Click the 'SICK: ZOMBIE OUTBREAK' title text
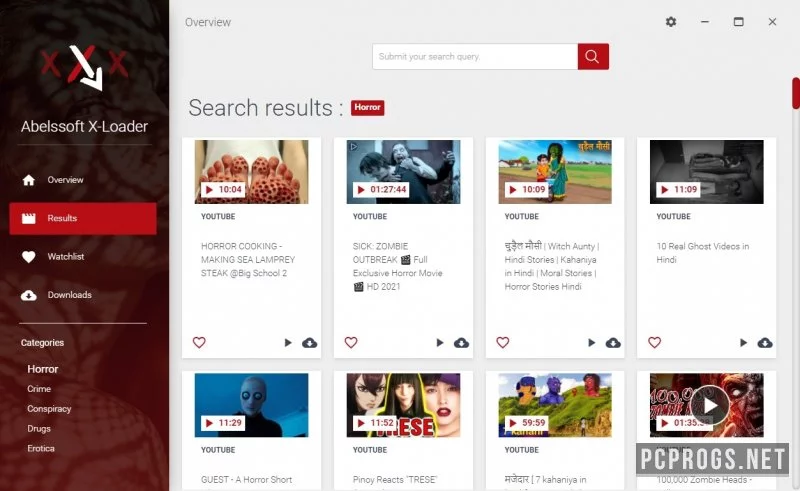 (397, 266)
